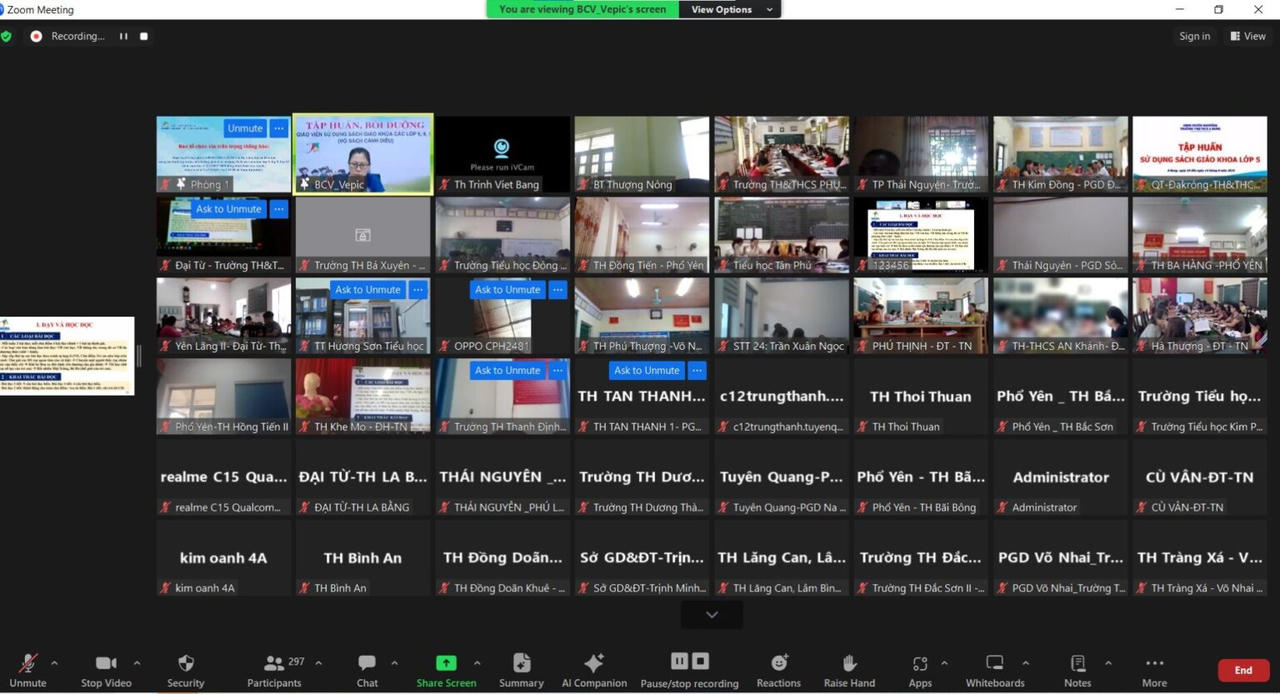
Task: Toggle Stop Video camera button
Action: tap(105, 664)
